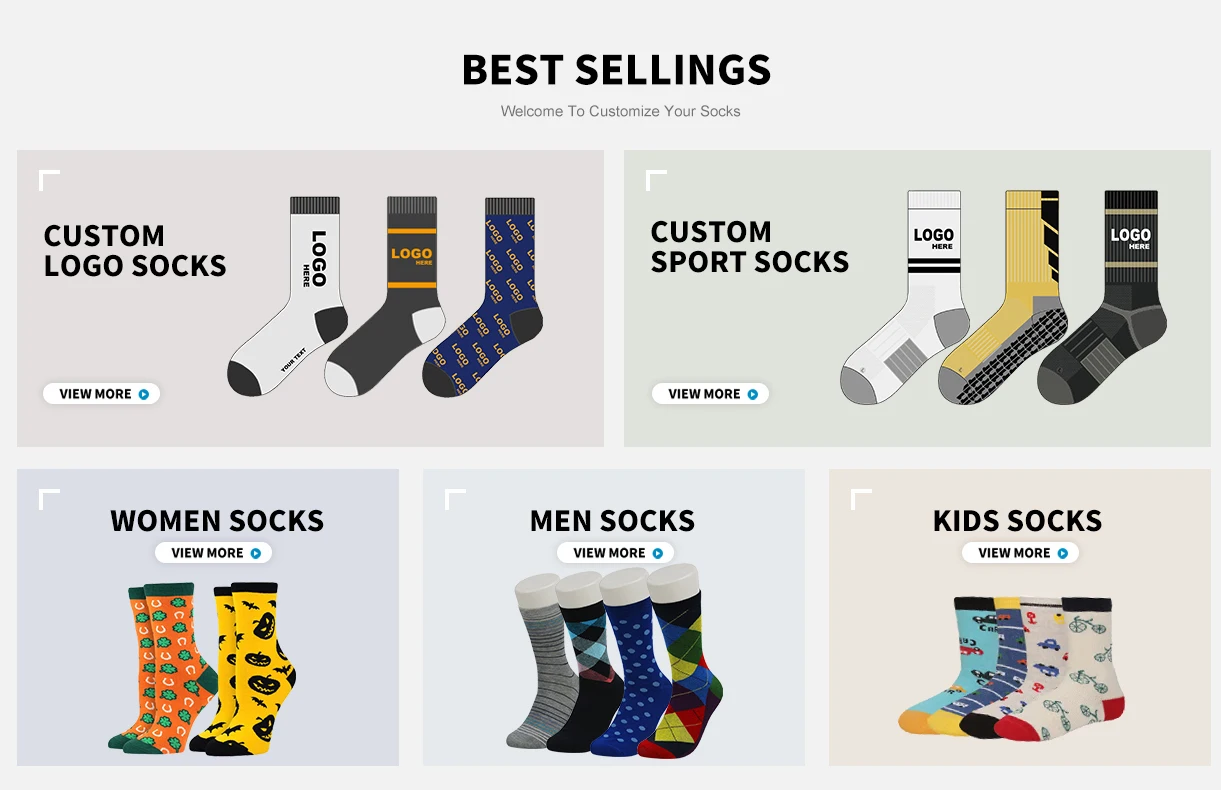This screenshot has height=790, width=1221.
Task: Open View More for Men Socks
Action: pos(615,553)
